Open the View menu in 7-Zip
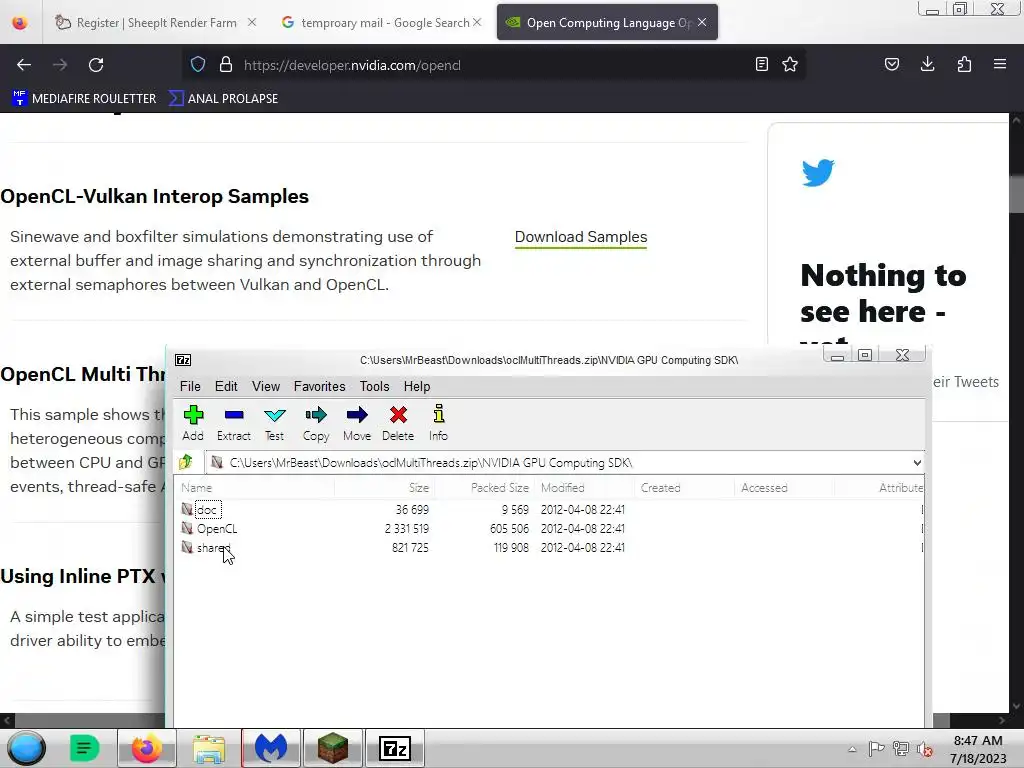The height and width of the screenshot is (768, 1024). point(266,386)
